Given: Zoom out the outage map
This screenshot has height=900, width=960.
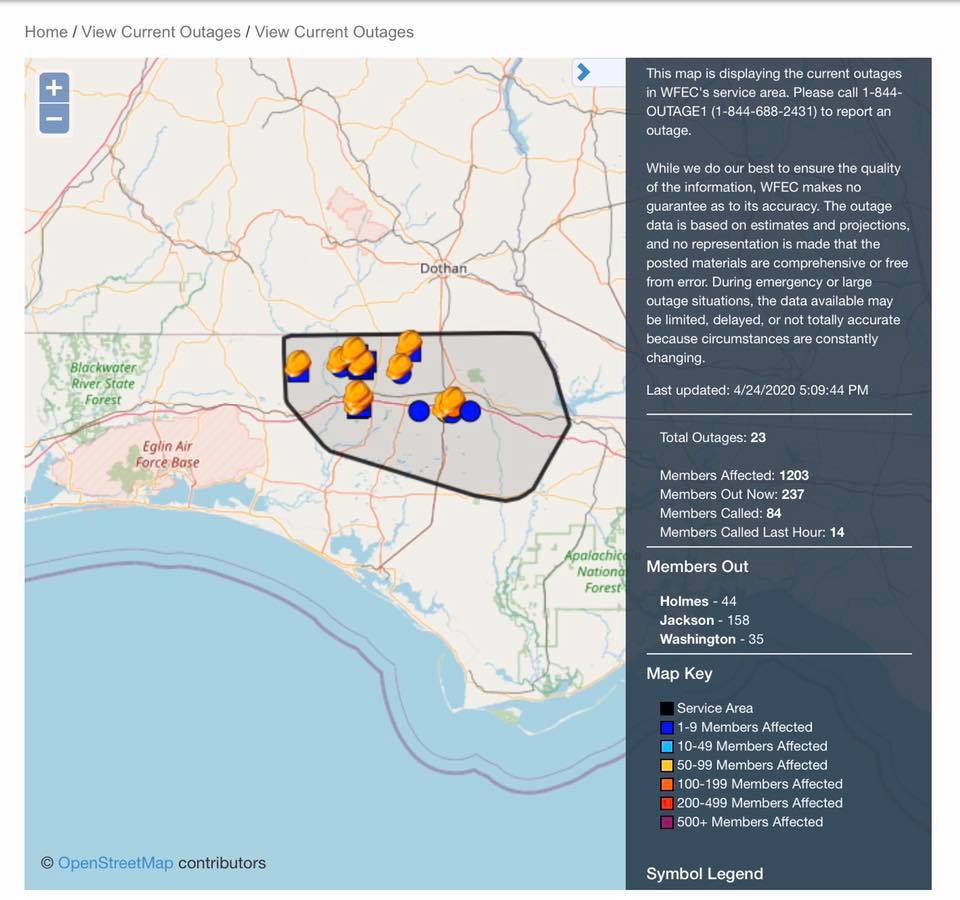Looking at the screenshot, I should [x=54, y=118].
